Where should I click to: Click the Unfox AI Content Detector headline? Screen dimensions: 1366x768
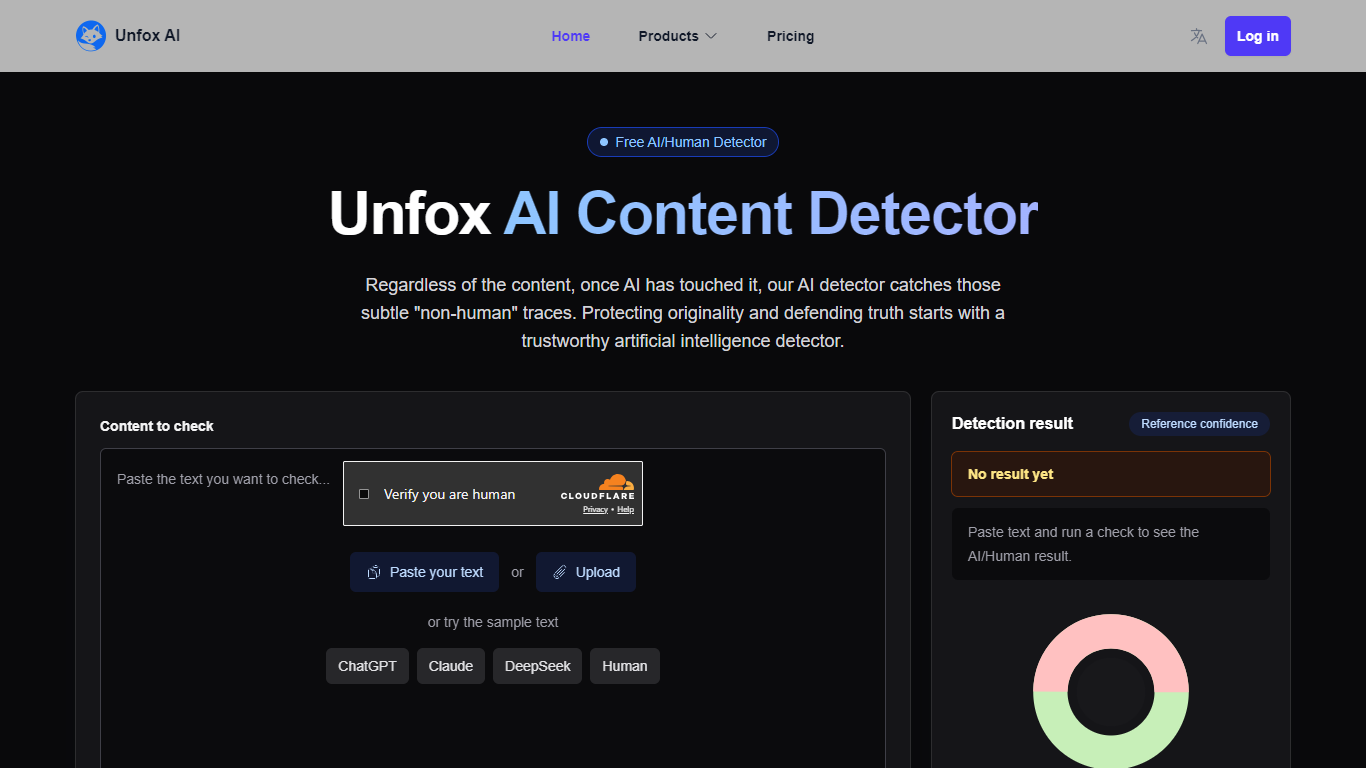coord(683,214)
